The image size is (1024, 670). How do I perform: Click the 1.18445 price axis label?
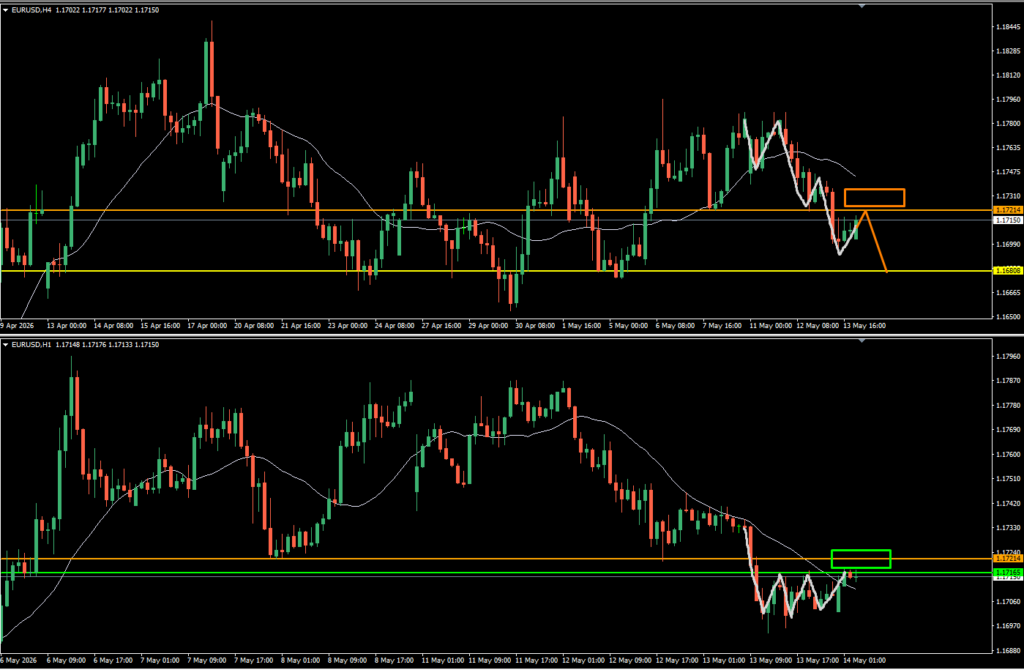coord(1008,27)
